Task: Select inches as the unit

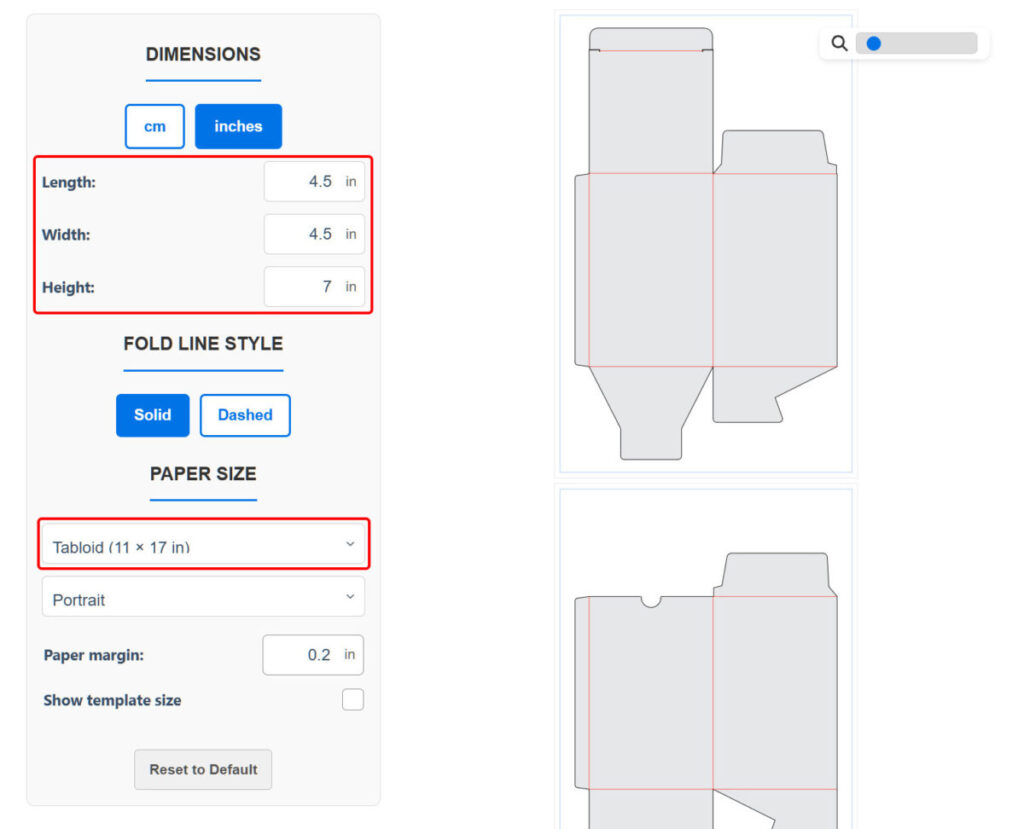Action: click(x=238, y=127)
